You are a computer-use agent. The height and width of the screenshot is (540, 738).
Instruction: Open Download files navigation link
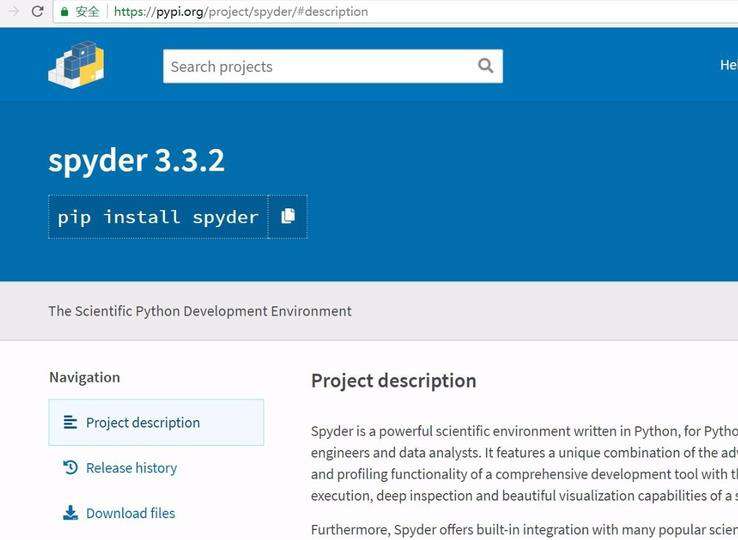pyautogui.click(x=130, y=513)
